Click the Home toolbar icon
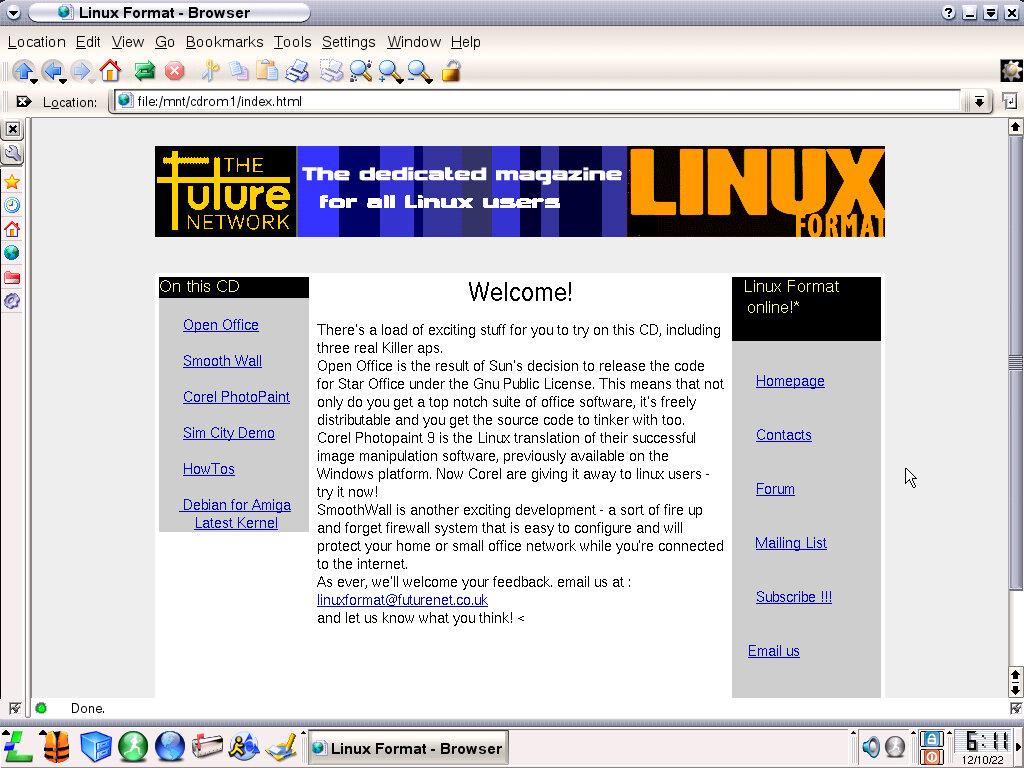This screenshot has width=1024, height=768. [110, 71]
